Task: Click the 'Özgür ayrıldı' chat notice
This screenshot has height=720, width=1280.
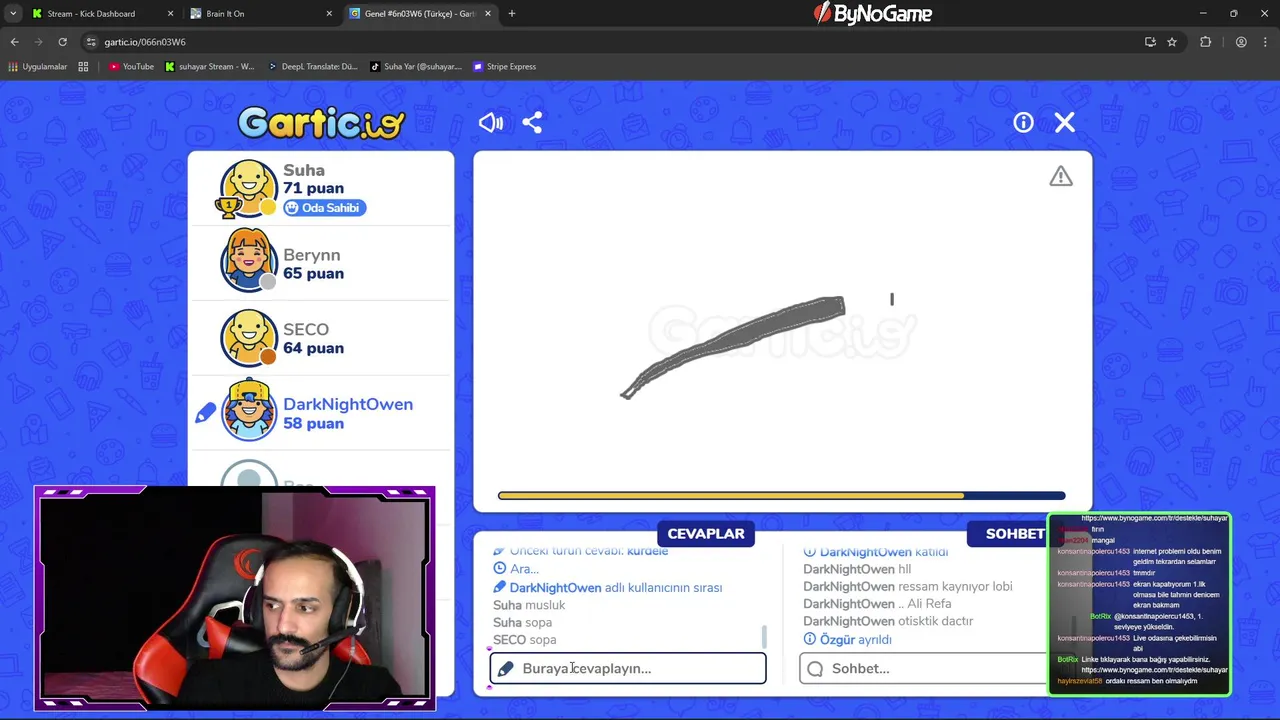Action: [x=848, y=639]
